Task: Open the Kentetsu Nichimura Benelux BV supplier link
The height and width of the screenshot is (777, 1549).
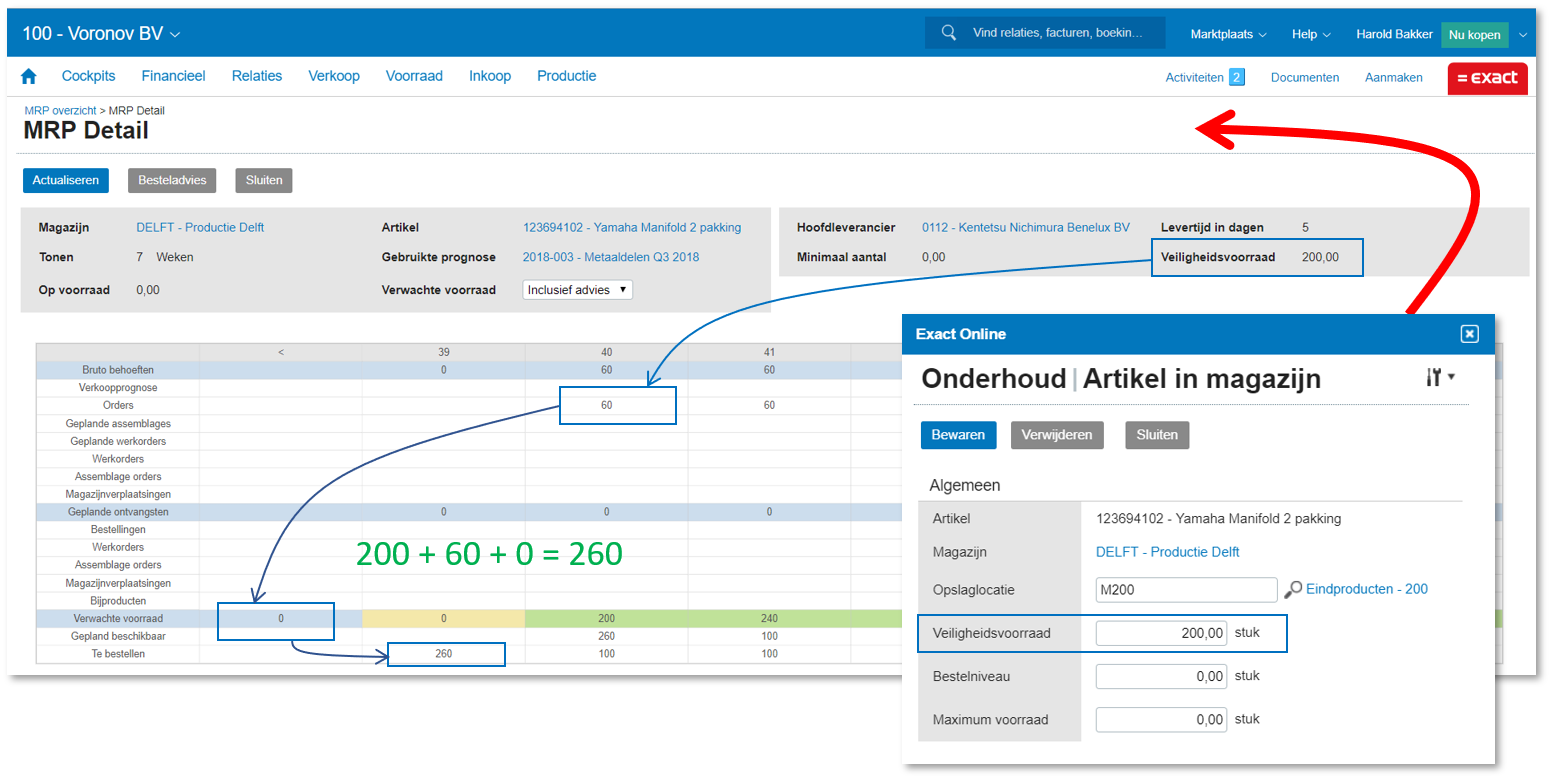Action: tap(1025, 228)
